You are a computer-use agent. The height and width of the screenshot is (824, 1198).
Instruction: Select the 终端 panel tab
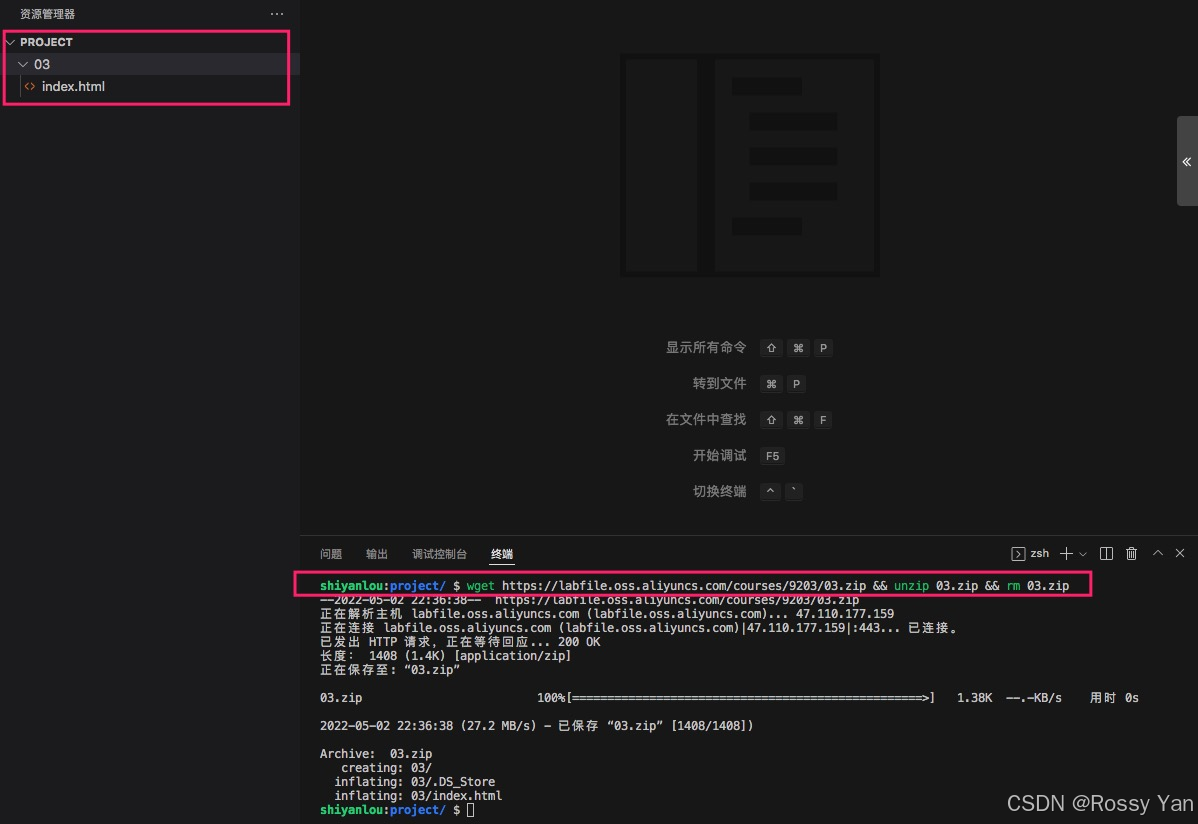coord(502,553)
